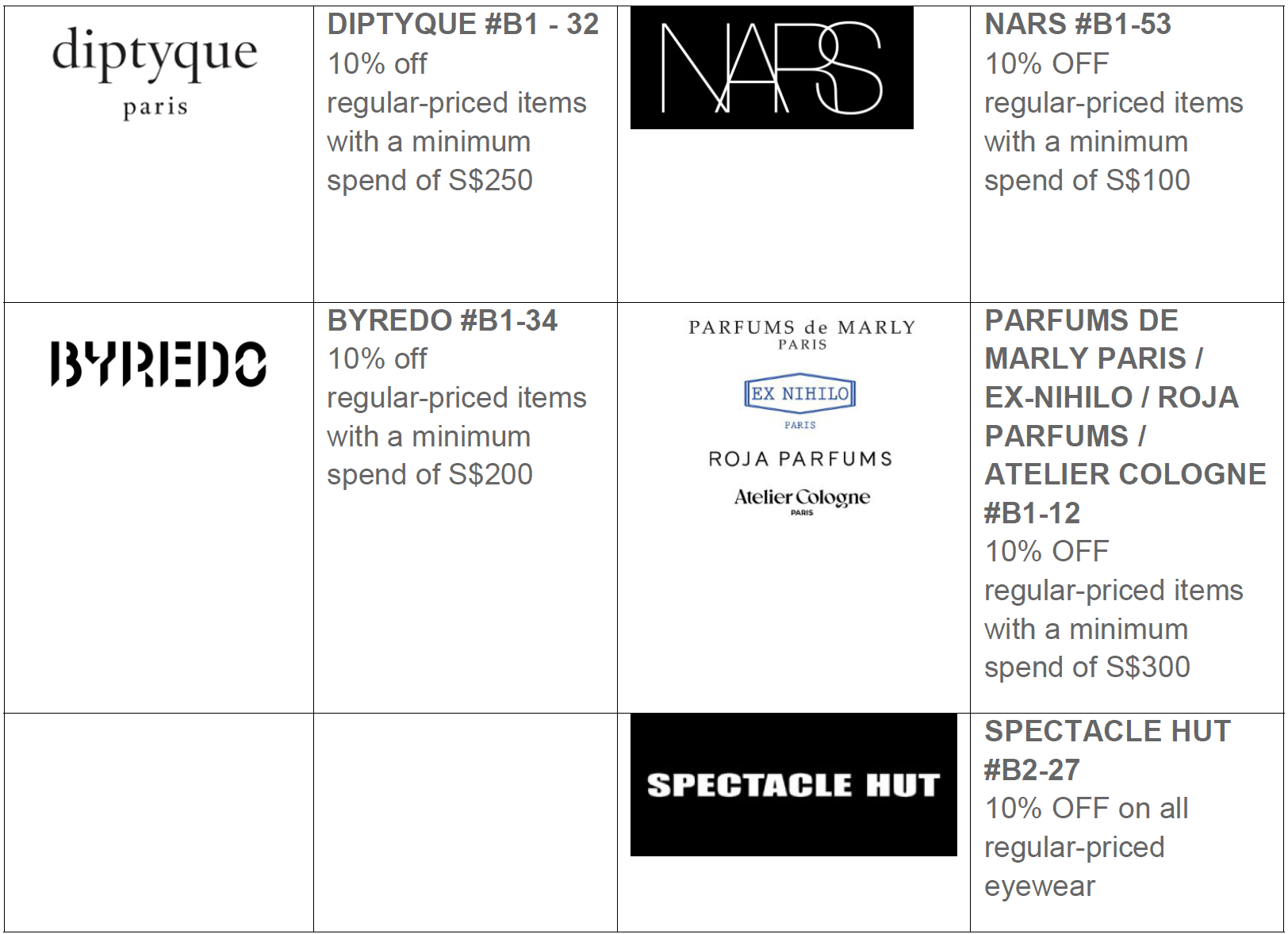The width and height of the screenshot is (1288, 934).
Task: Click the NARS #B1-53 heading
Action: (x=1078, y=25)
